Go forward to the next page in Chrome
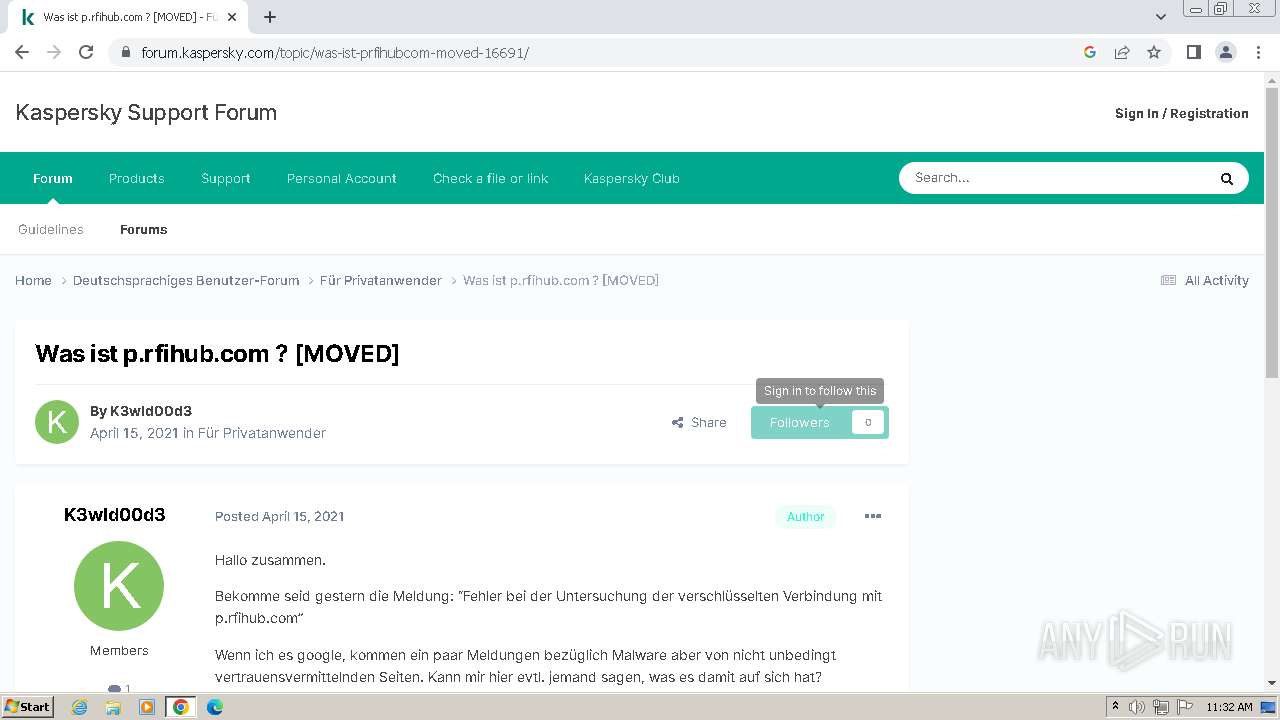1280x720 pixels. [54, 52]
